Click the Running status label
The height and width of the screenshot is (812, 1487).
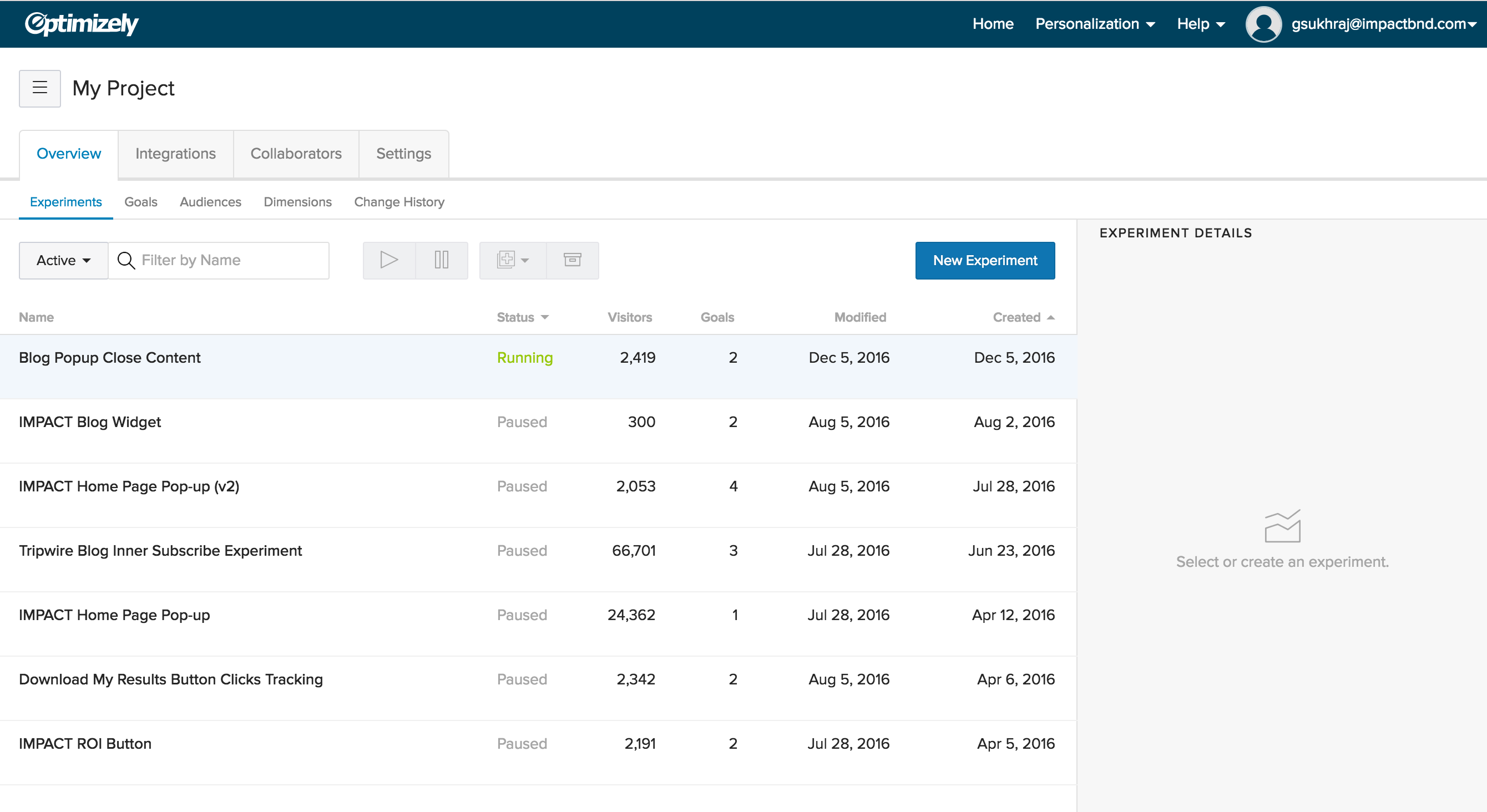[x=525, y=358]
